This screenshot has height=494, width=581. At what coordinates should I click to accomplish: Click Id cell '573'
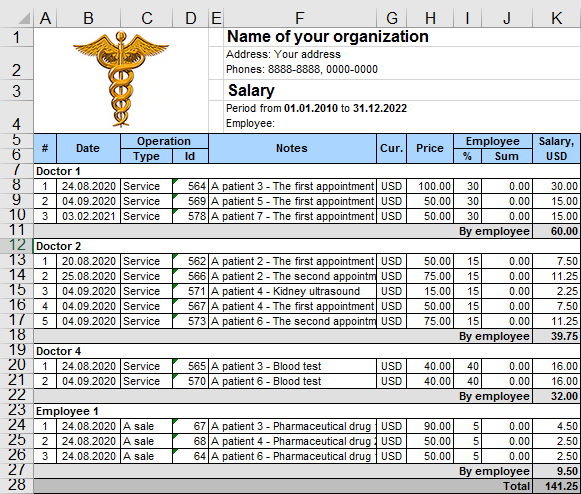[x=190, y=321]
